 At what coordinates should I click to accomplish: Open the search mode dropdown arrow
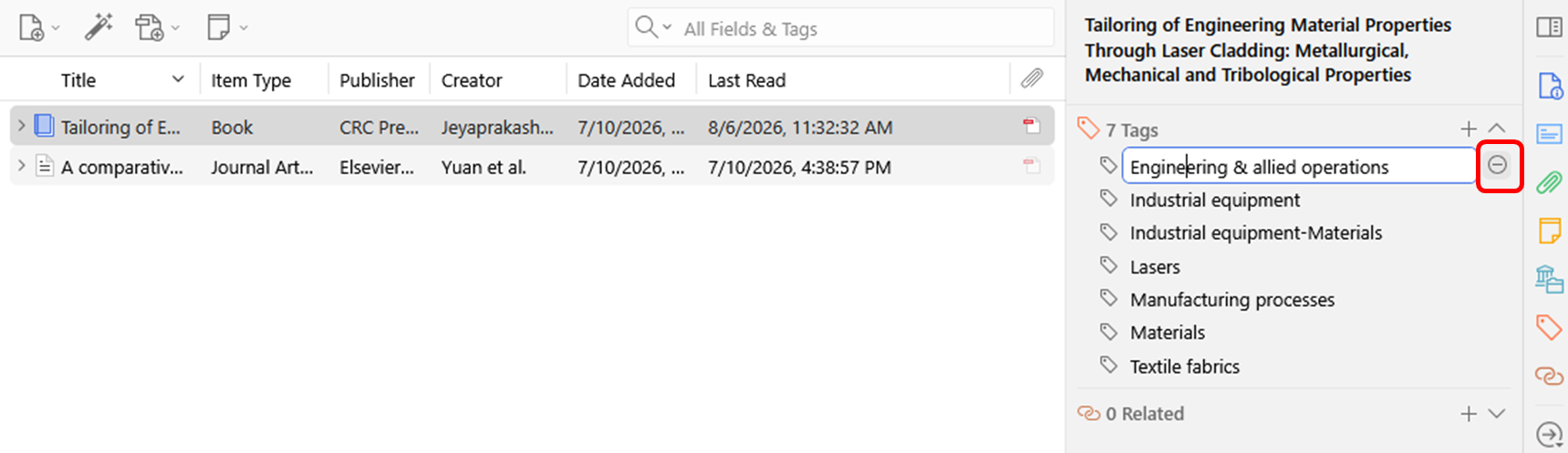click(x=667, y=27)
